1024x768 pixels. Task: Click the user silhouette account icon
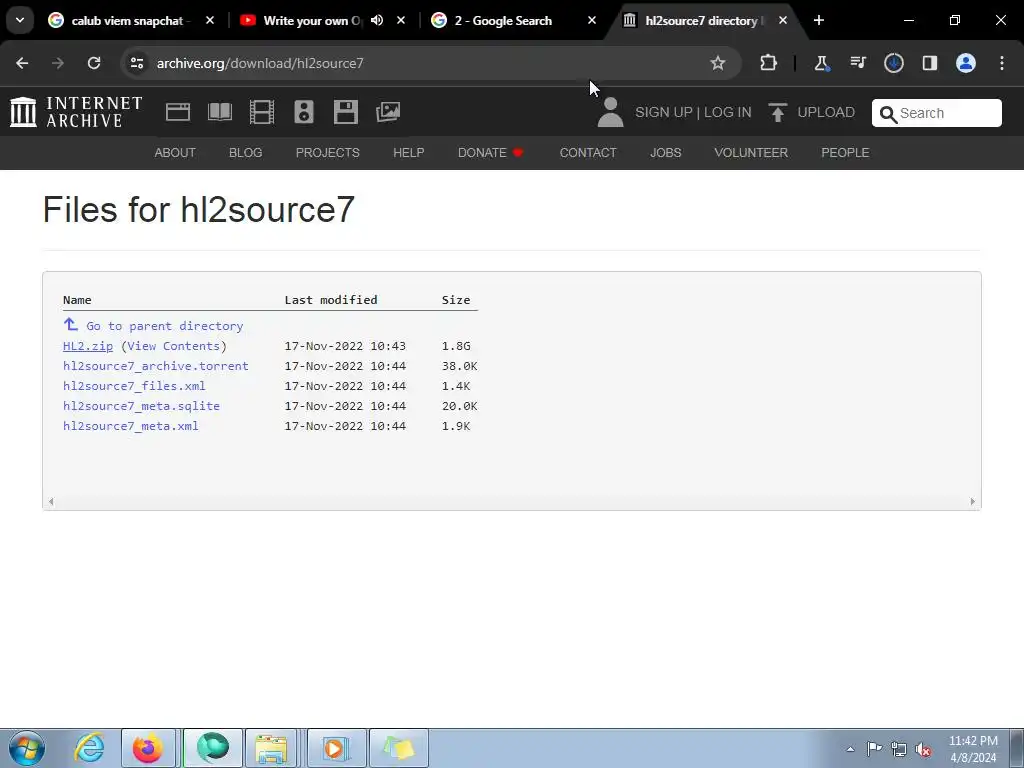[x=611, y=112]
